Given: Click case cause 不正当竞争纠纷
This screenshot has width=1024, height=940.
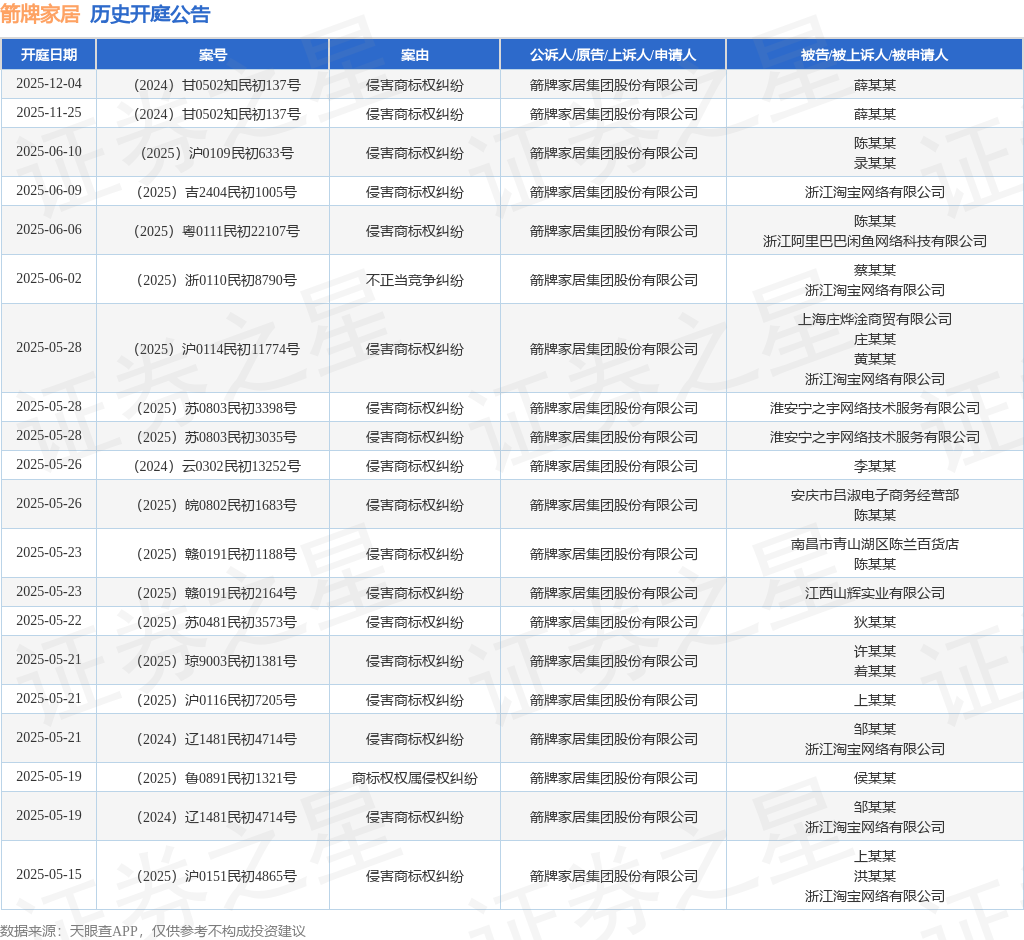Looking at the screenshot, I should pyautogui.click(x=415, y=280).
